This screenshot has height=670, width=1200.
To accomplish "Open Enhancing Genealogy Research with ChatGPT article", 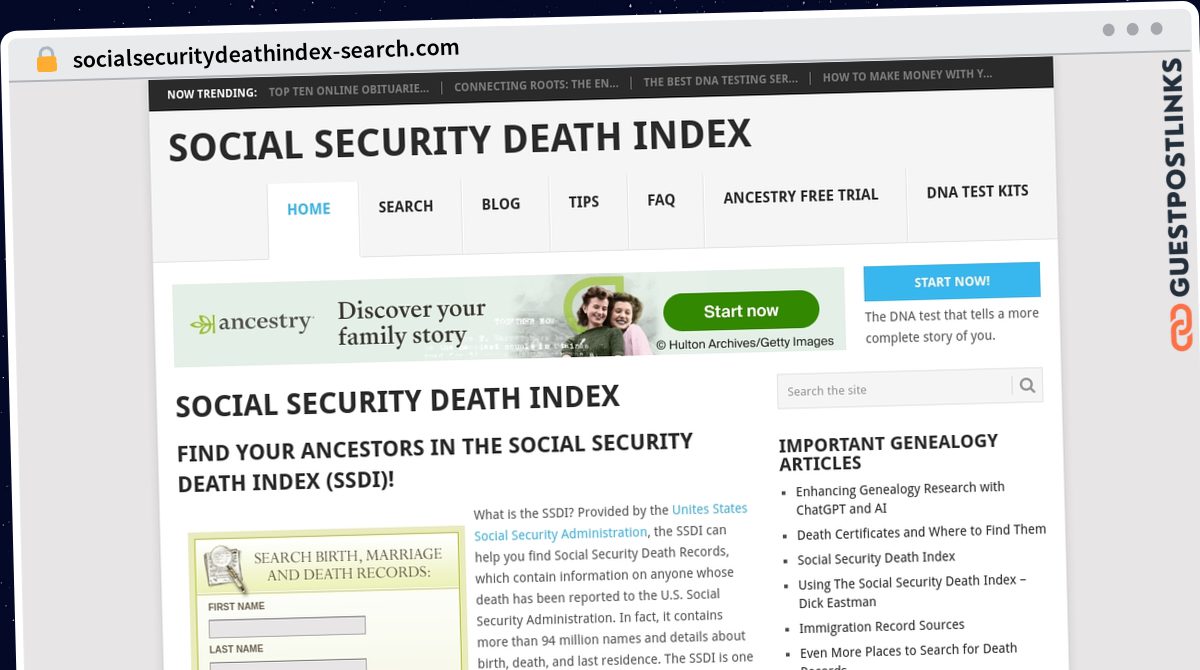I will coord(900,498).
